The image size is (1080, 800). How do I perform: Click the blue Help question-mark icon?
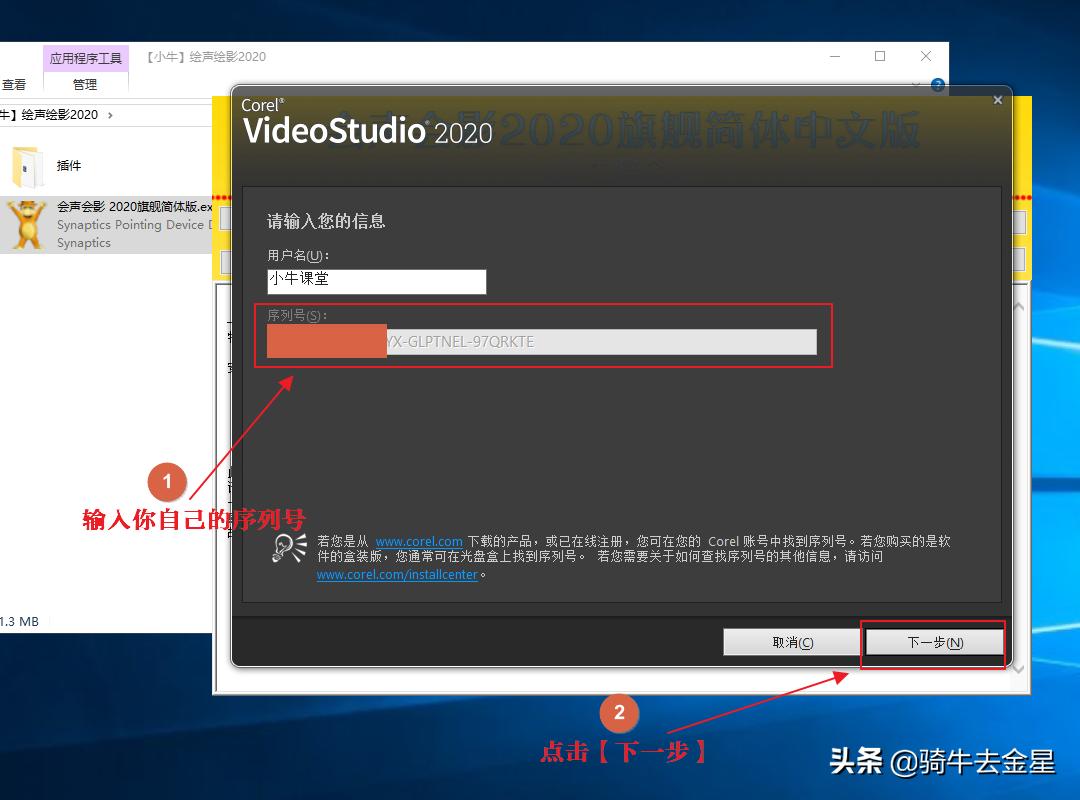tap(937, 85)
